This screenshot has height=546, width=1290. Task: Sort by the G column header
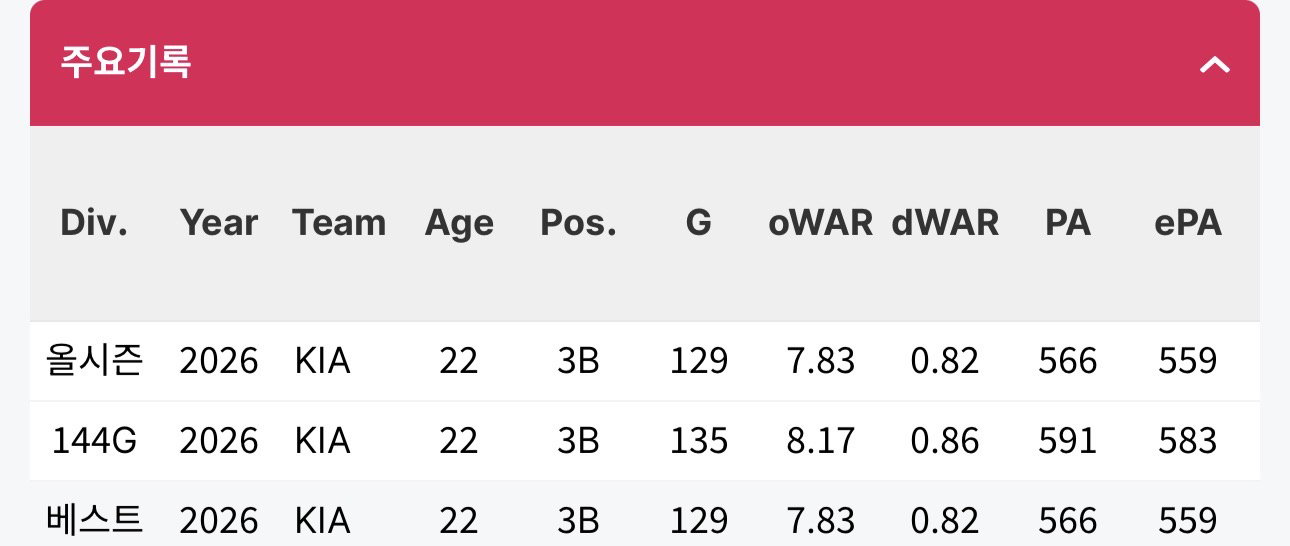pos(699,222)
